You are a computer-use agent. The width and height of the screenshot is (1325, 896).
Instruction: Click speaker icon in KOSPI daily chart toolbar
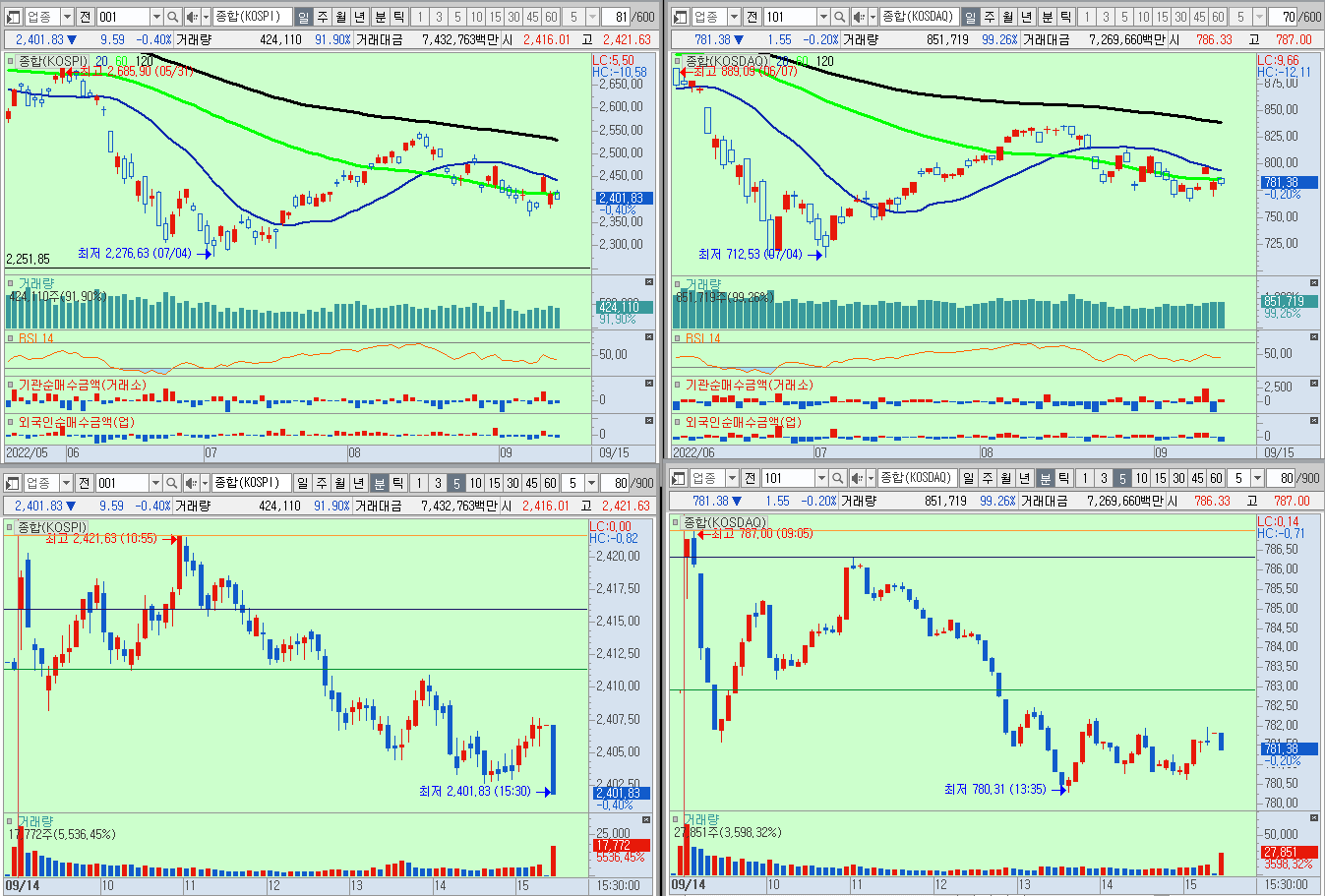pyautogui.click(x=192, y=17)
